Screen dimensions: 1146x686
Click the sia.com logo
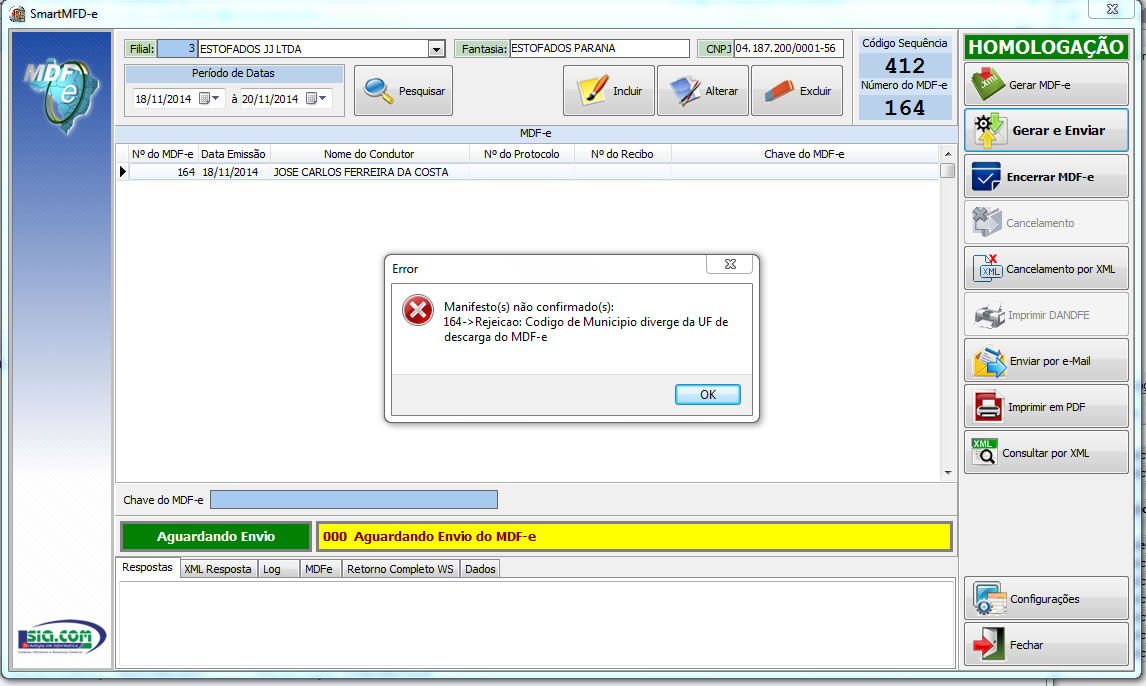click(61, 639)
